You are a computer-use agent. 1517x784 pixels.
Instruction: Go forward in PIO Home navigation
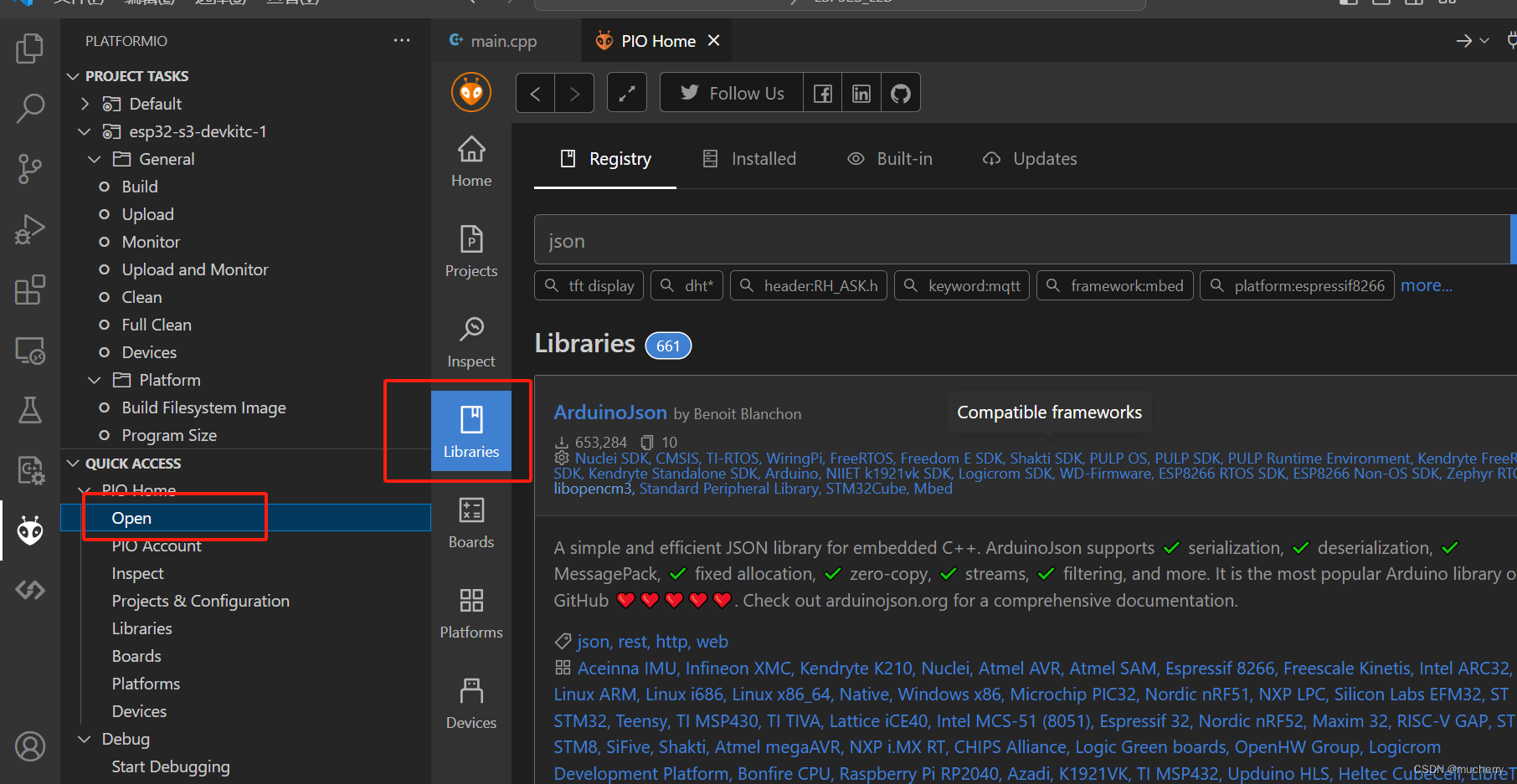point(574,93)
